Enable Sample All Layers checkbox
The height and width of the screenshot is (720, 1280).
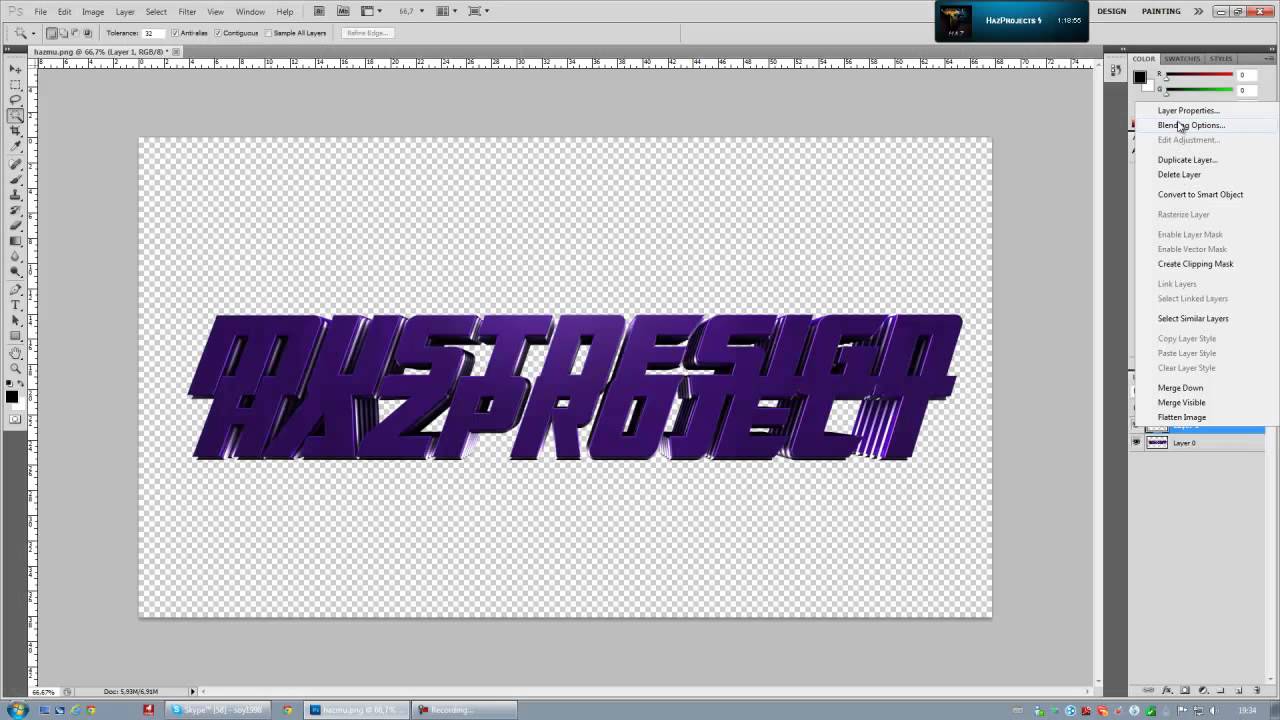(270, 33)
